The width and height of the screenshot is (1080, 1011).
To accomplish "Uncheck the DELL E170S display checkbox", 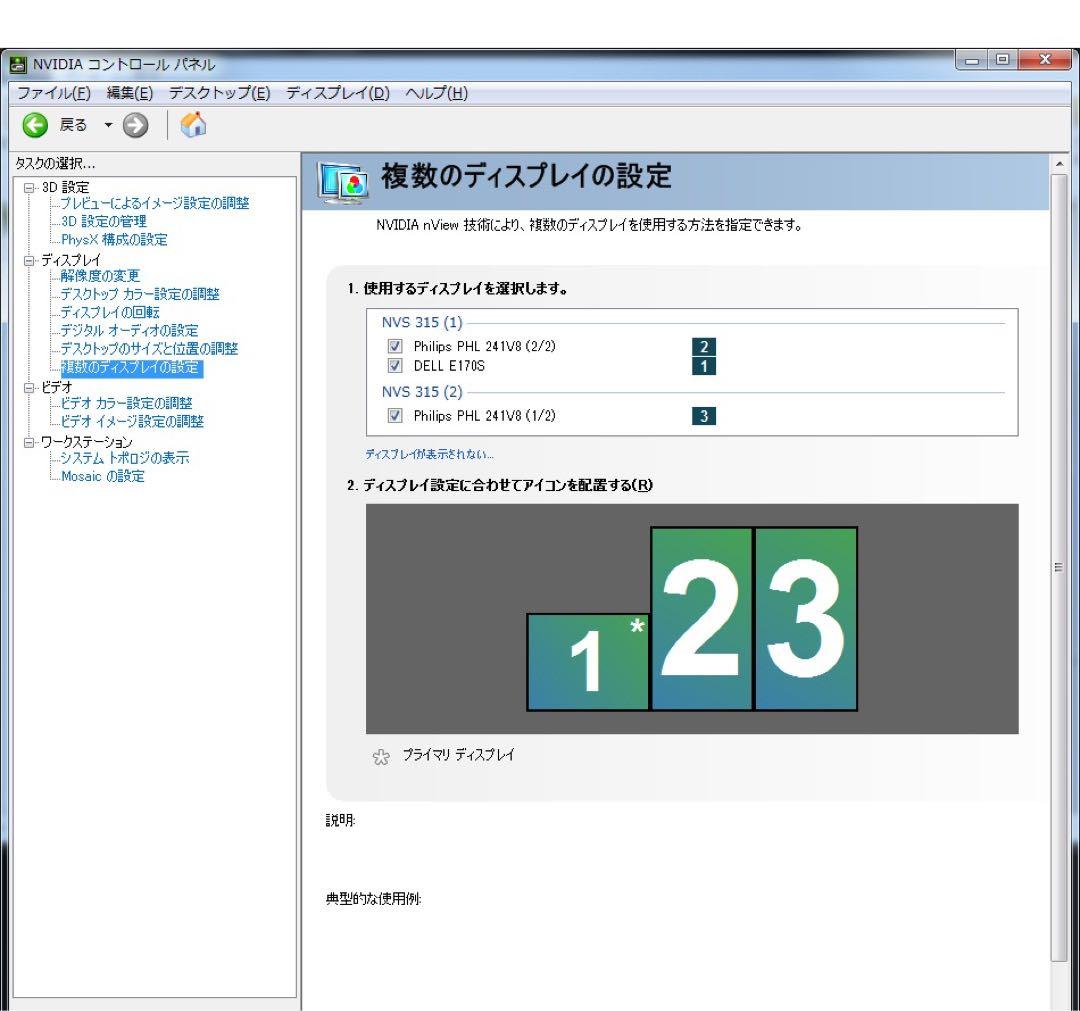I will tap(395, 365).
